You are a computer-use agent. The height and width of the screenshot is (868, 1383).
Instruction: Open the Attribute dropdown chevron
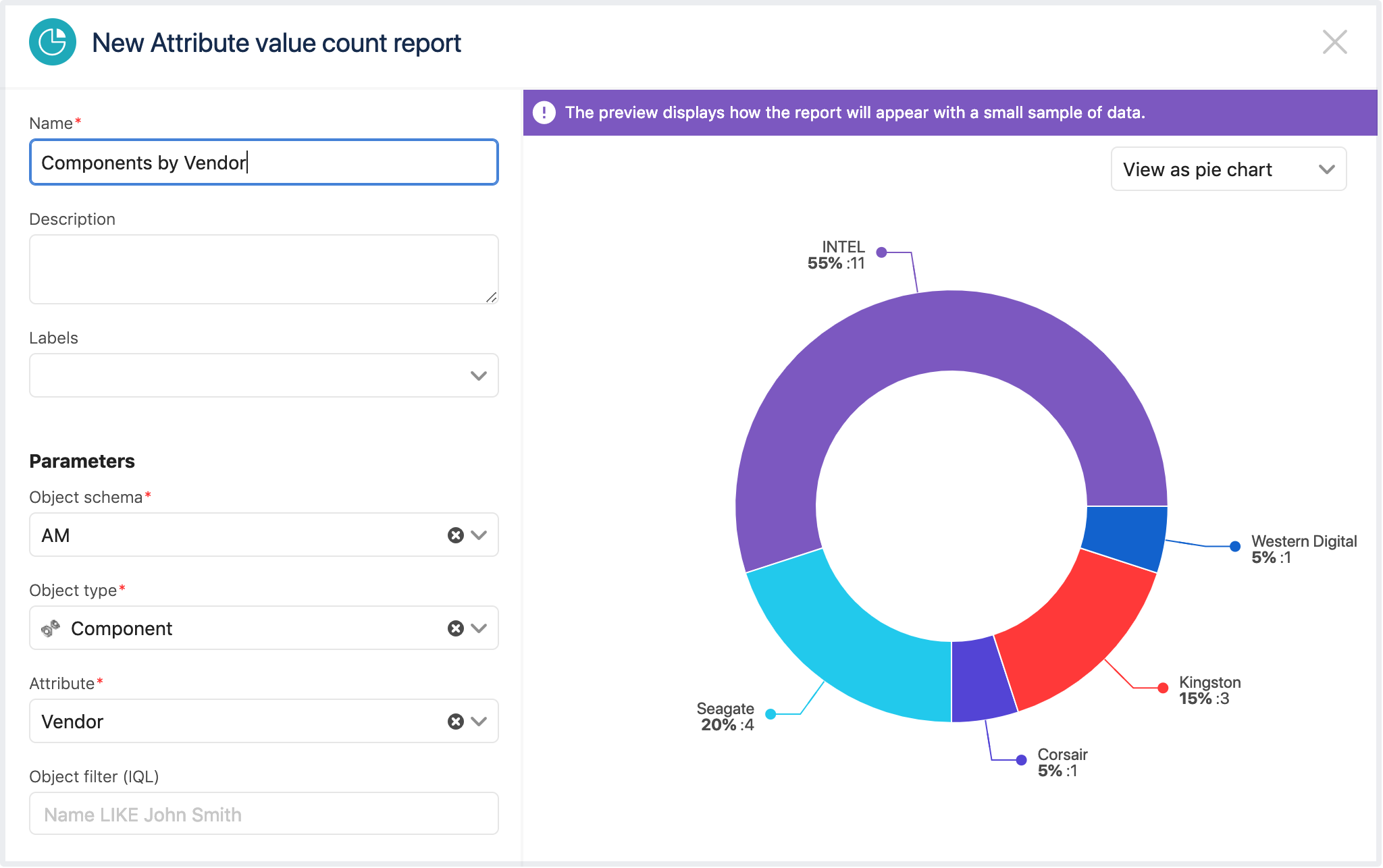point(479,722)
